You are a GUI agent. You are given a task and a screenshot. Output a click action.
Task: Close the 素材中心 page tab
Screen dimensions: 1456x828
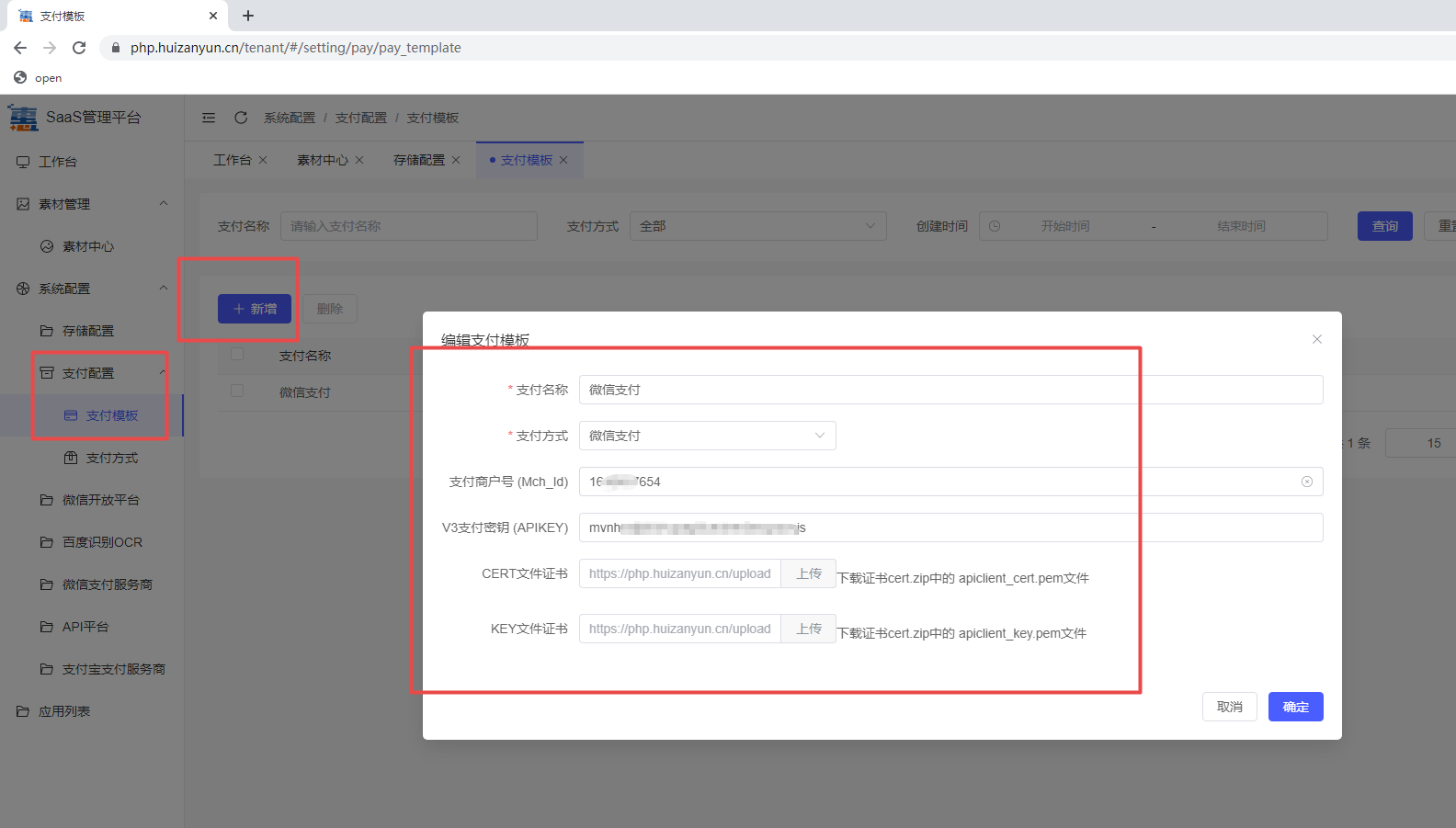coord(359,160)
